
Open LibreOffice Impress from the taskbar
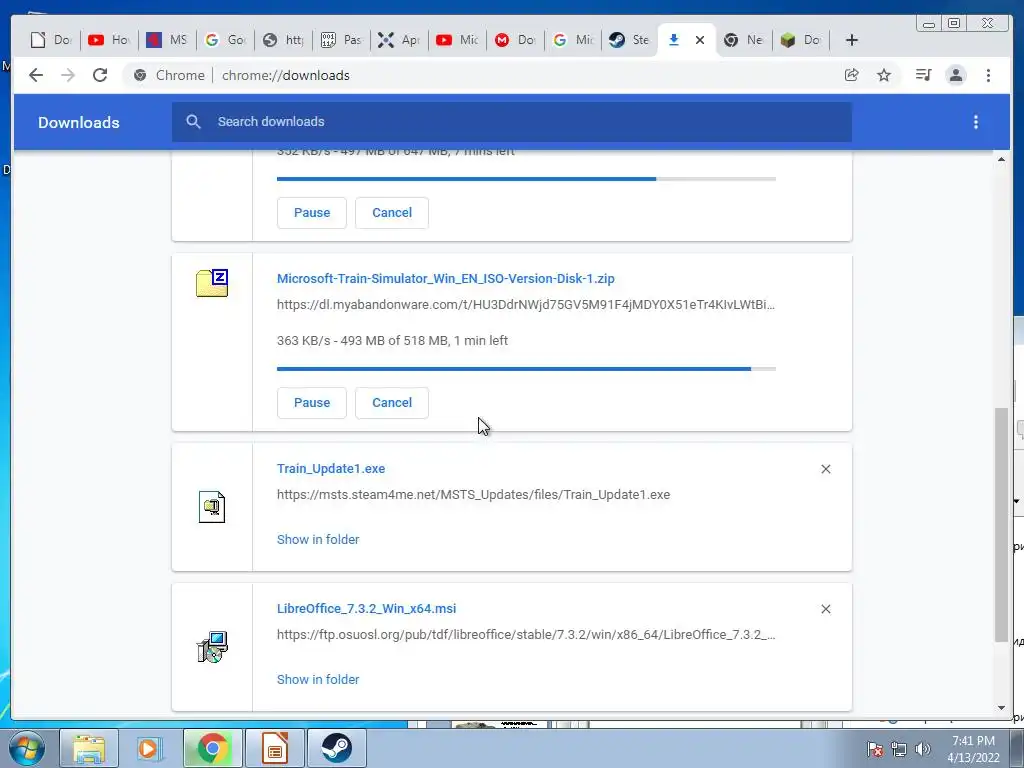click(275, 748)
